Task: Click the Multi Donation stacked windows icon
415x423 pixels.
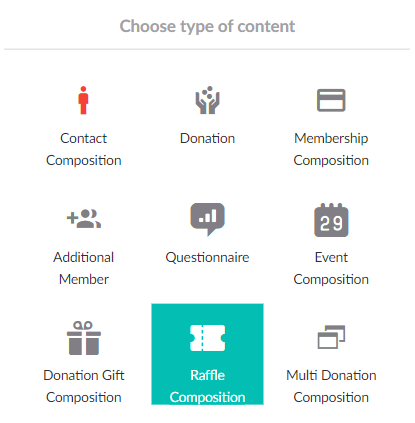Action: pyautogui.click(x=331, y=337)
